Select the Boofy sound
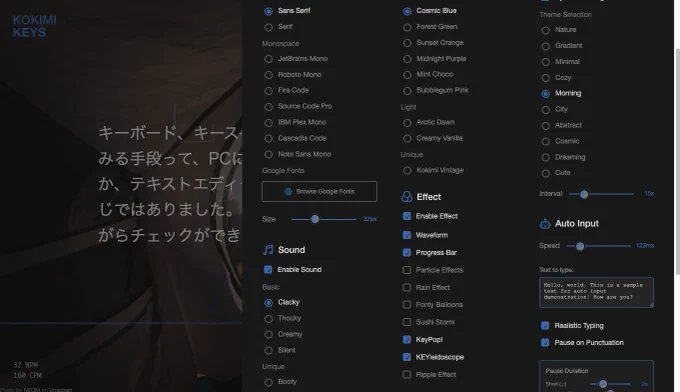 (x=268, y=382)
